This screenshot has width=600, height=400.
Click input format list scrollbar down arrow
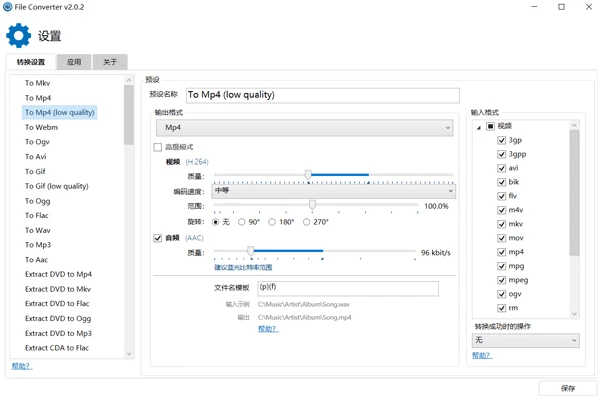(x=574, y=314)
